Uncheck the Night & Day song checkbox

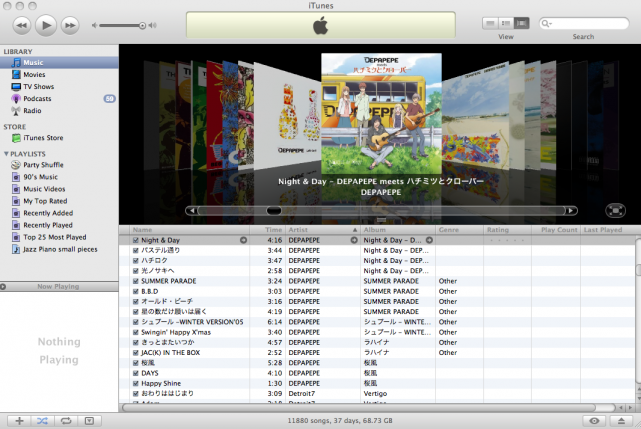(x=135, y=240)
